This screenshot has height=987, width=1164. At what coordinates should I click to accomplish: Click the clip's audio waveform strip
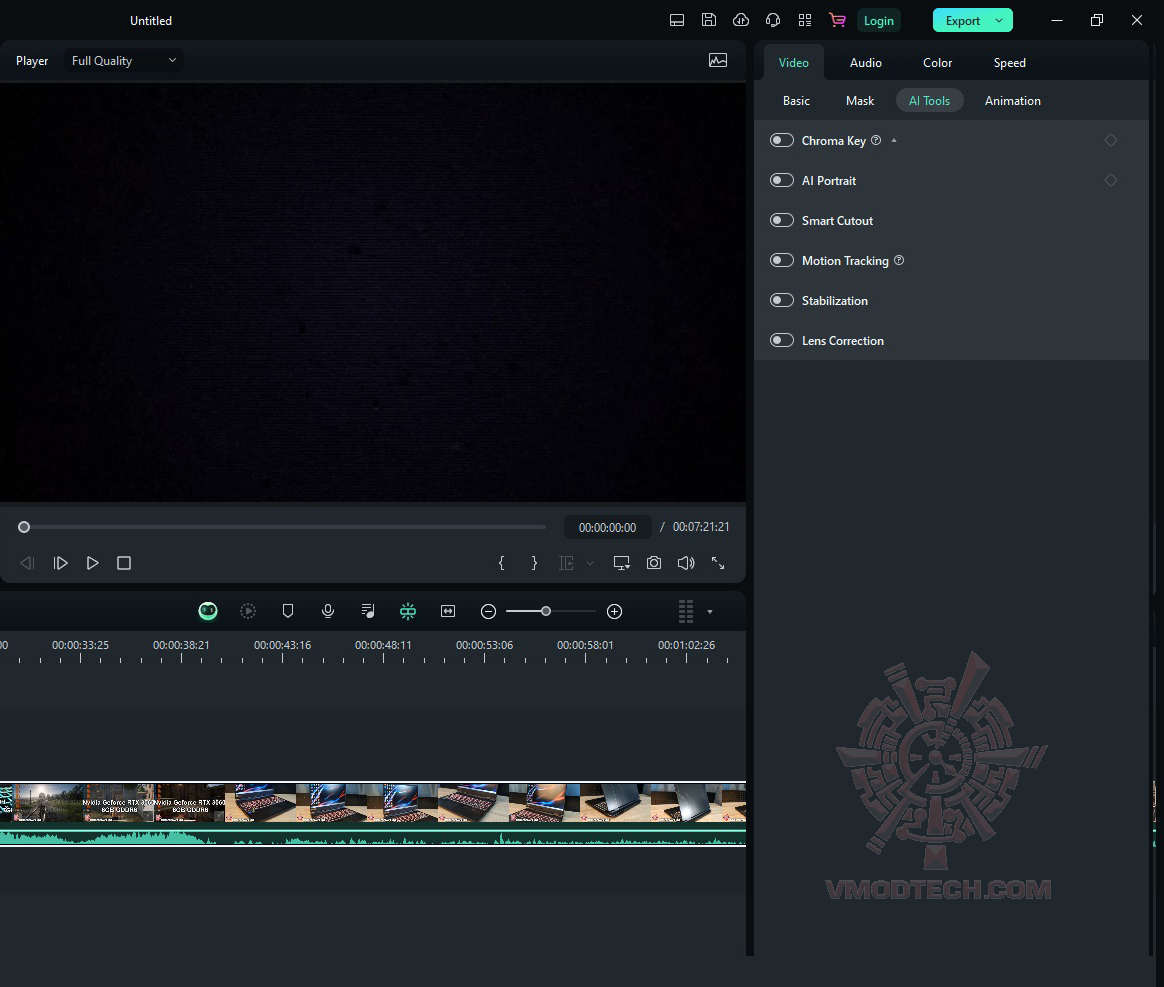coord(373,838)
